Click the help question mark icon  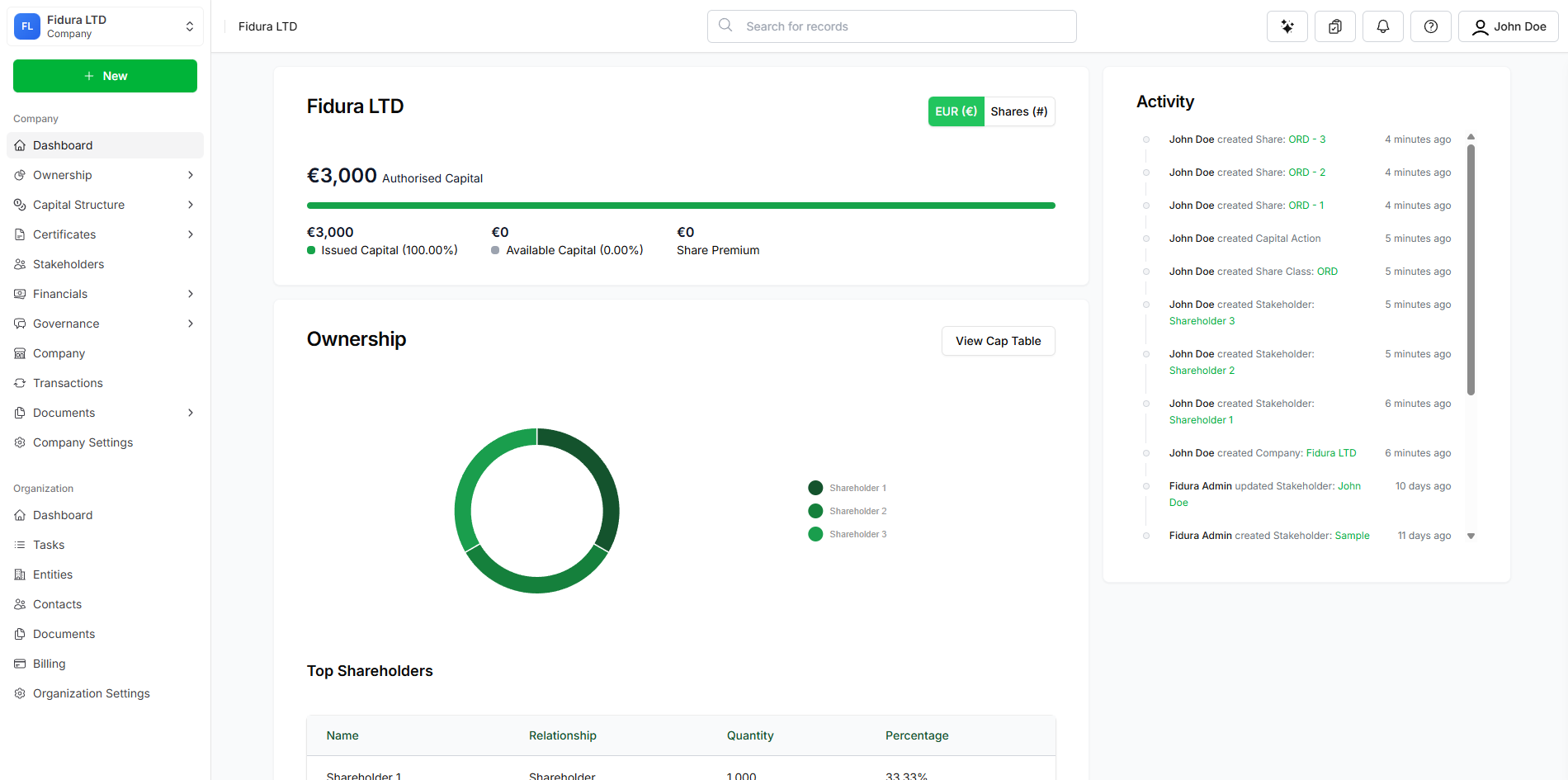point(1430,26)
